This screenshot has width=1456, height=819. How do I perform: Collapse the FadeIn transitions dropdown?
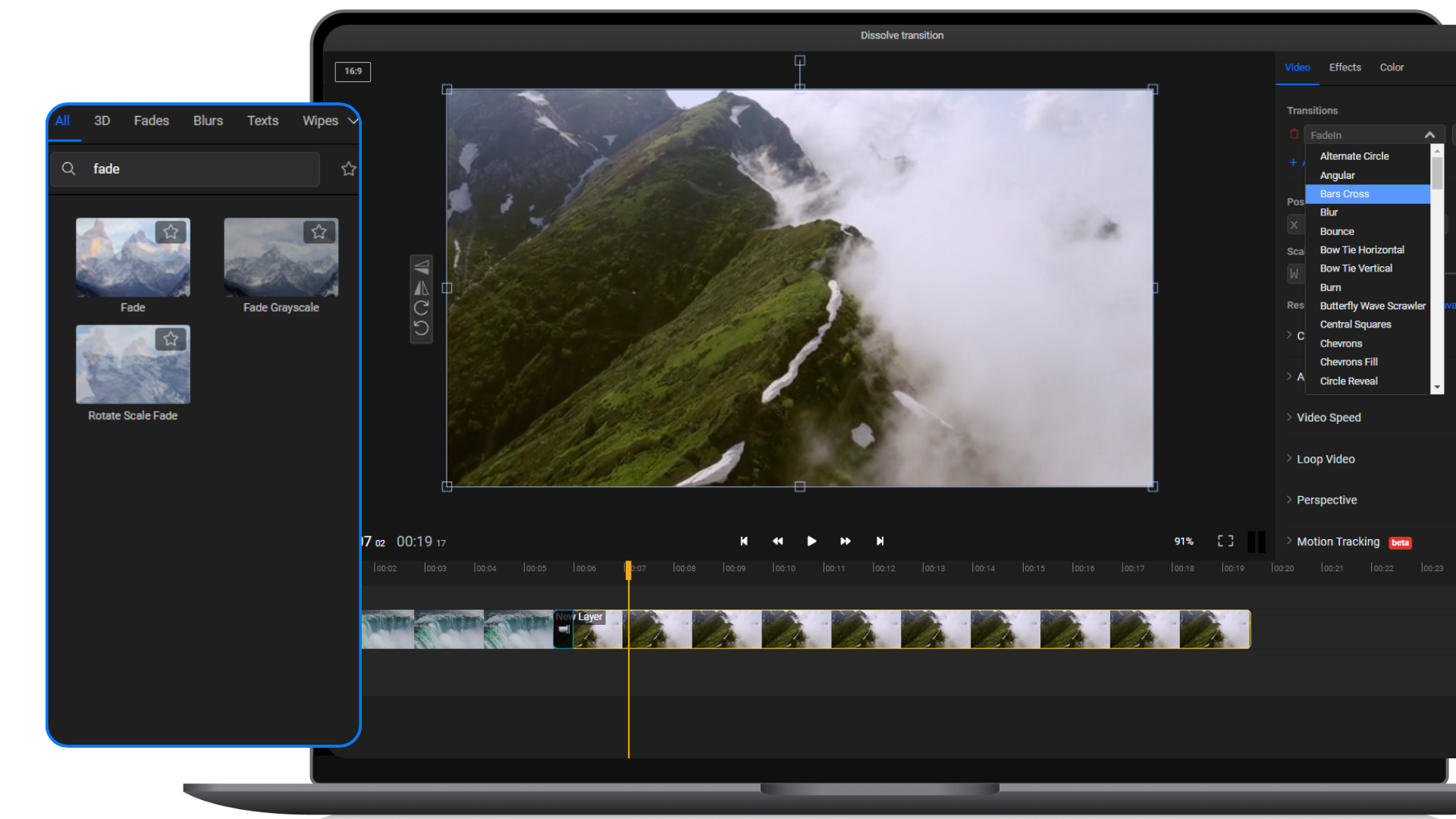(x=1430, y=134)
